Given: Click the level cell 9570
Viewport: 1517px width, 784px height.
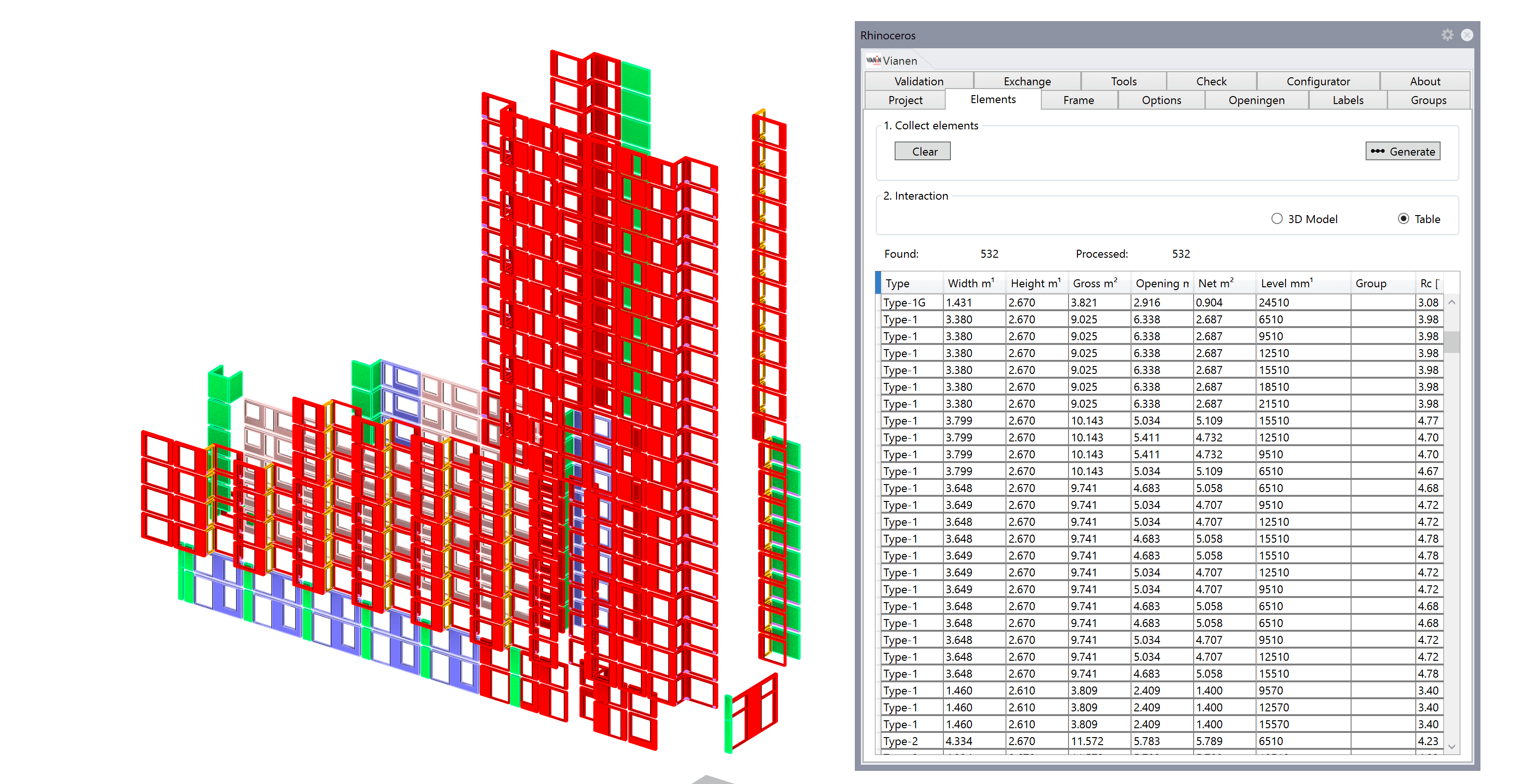Looking at the screenshot, I should tap(1303, 690).
